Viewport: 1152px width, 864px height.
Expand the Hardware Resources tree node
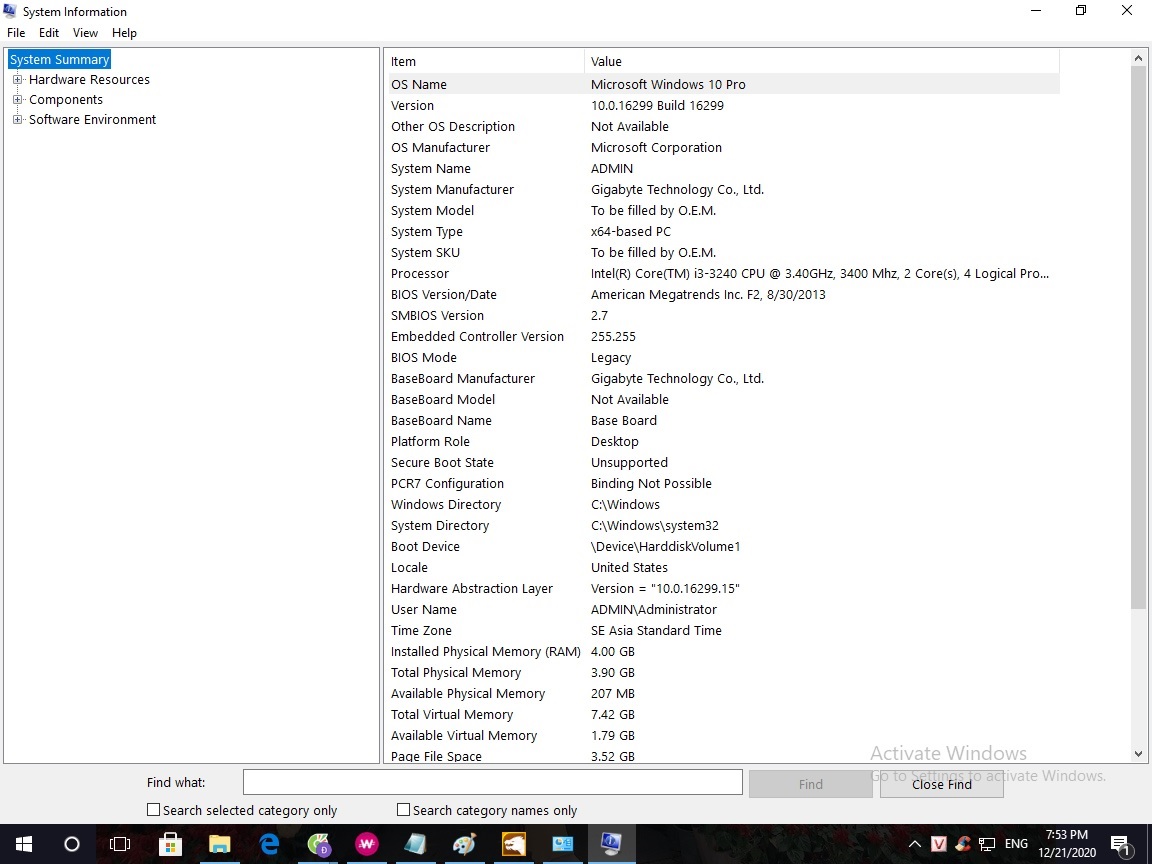point(17,80)
